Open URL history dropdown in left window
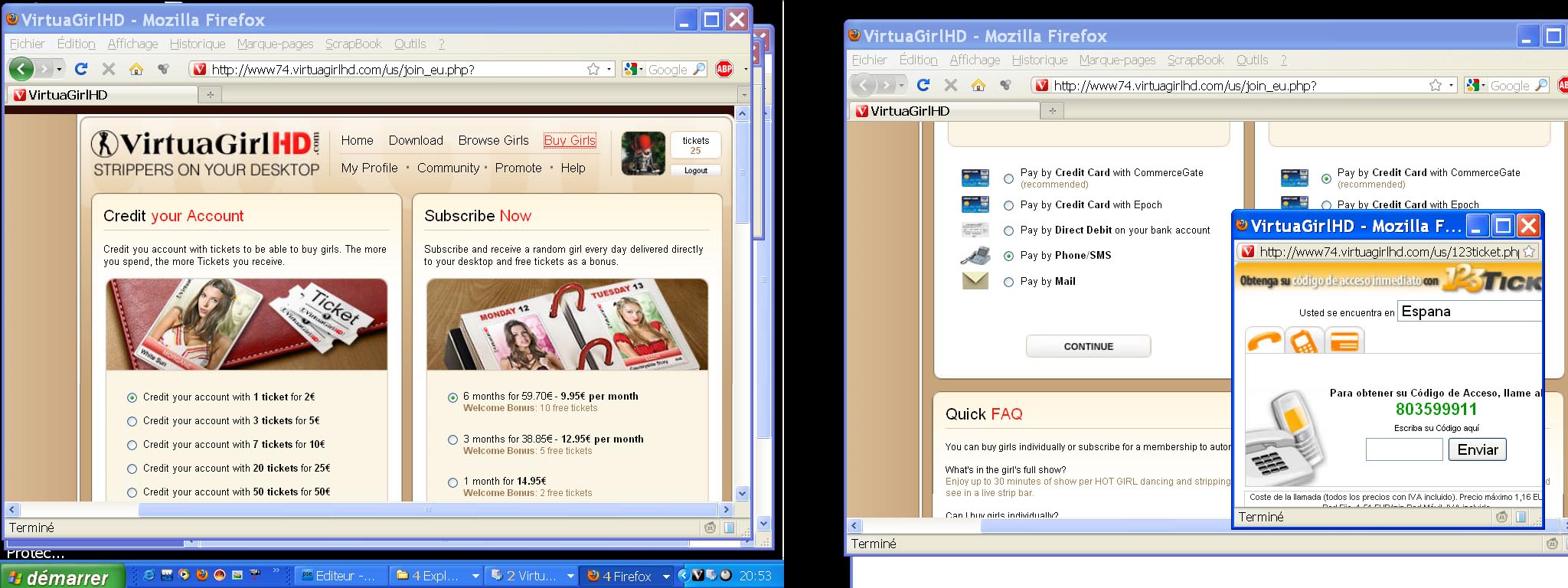1568x588 pixels. click(609, 69)
